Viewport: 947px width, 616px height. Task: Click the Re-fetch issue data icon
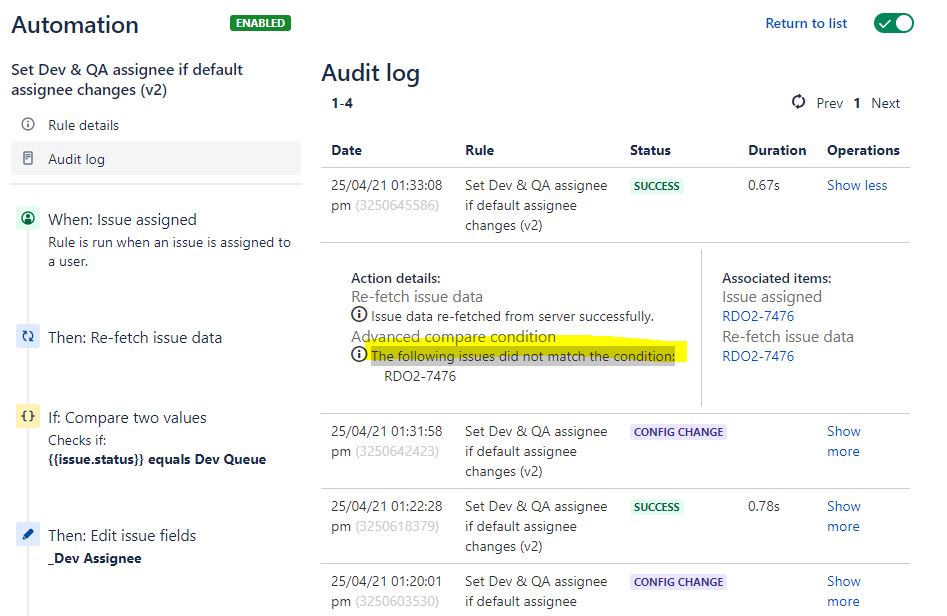(28, 336)
